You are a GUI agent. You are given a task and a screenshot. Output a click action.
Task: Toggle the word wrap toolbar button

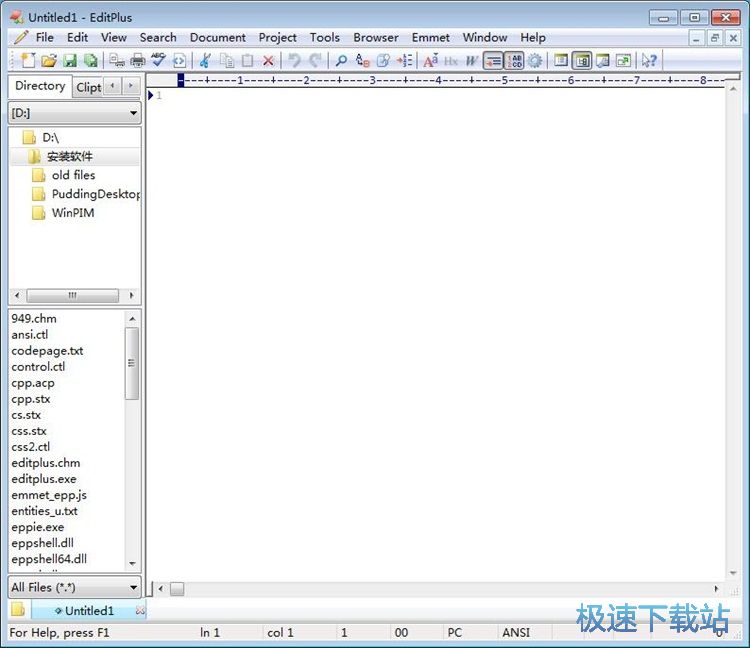[493, 61]
